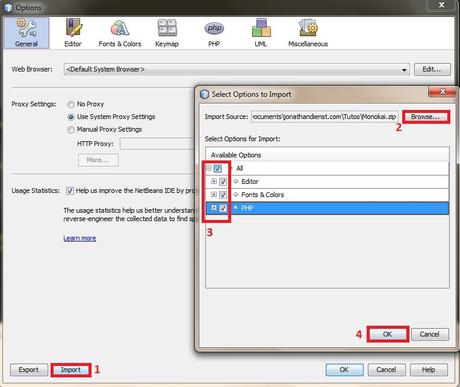
Task: Expand the Editor node in import tree
Action: pos(214,181)
